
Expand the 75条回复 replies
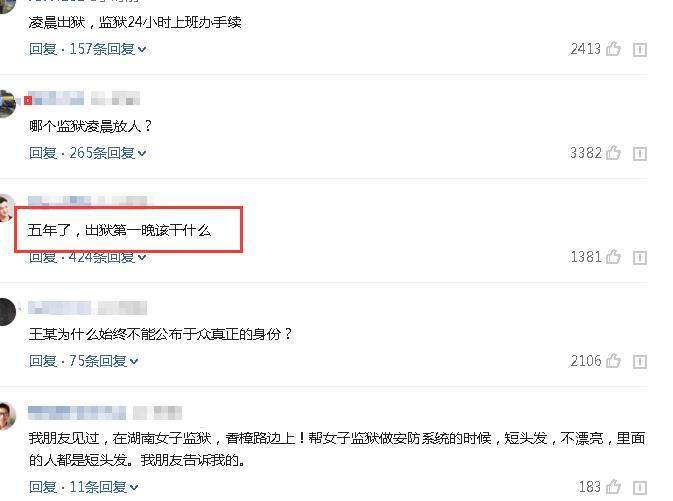pos(103,361)
